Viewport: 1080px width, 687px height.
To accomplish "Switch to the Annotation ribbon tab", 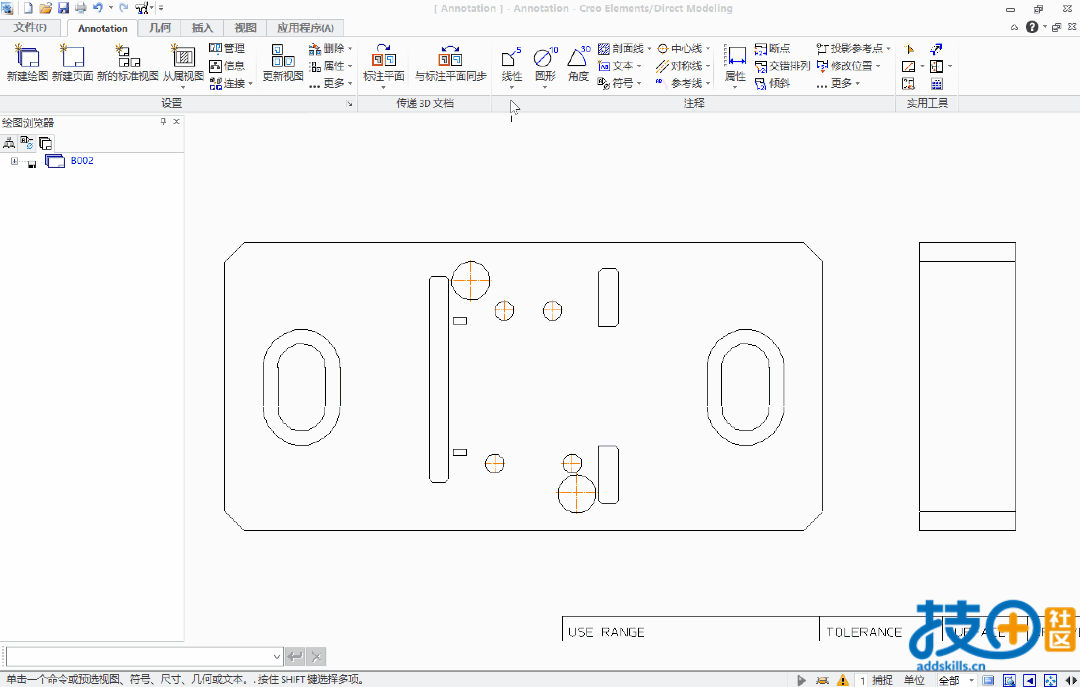I will pyautogui.click(x=103, y=28).
